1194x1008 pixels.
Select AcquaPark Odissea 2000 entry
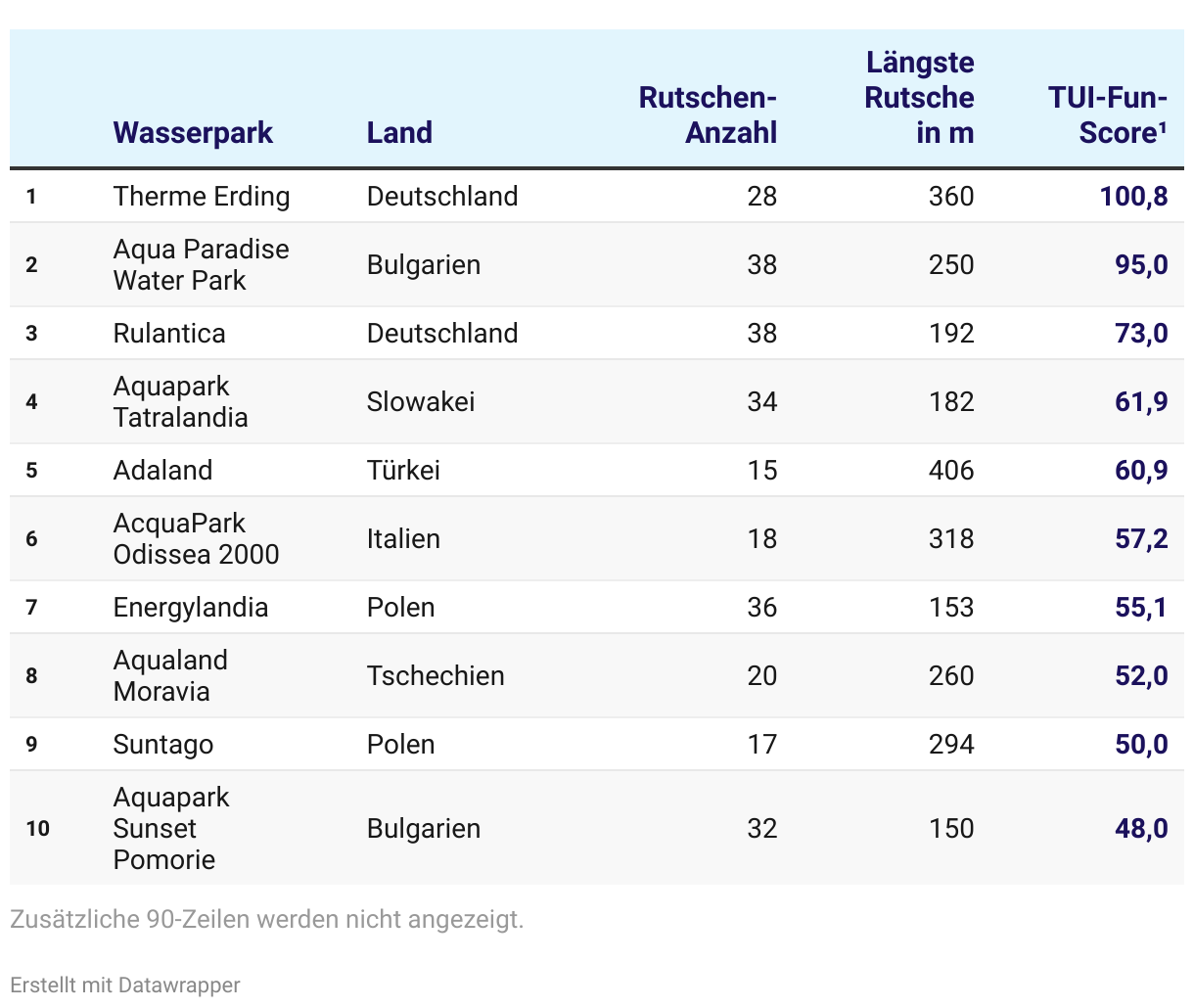point(196,538)
